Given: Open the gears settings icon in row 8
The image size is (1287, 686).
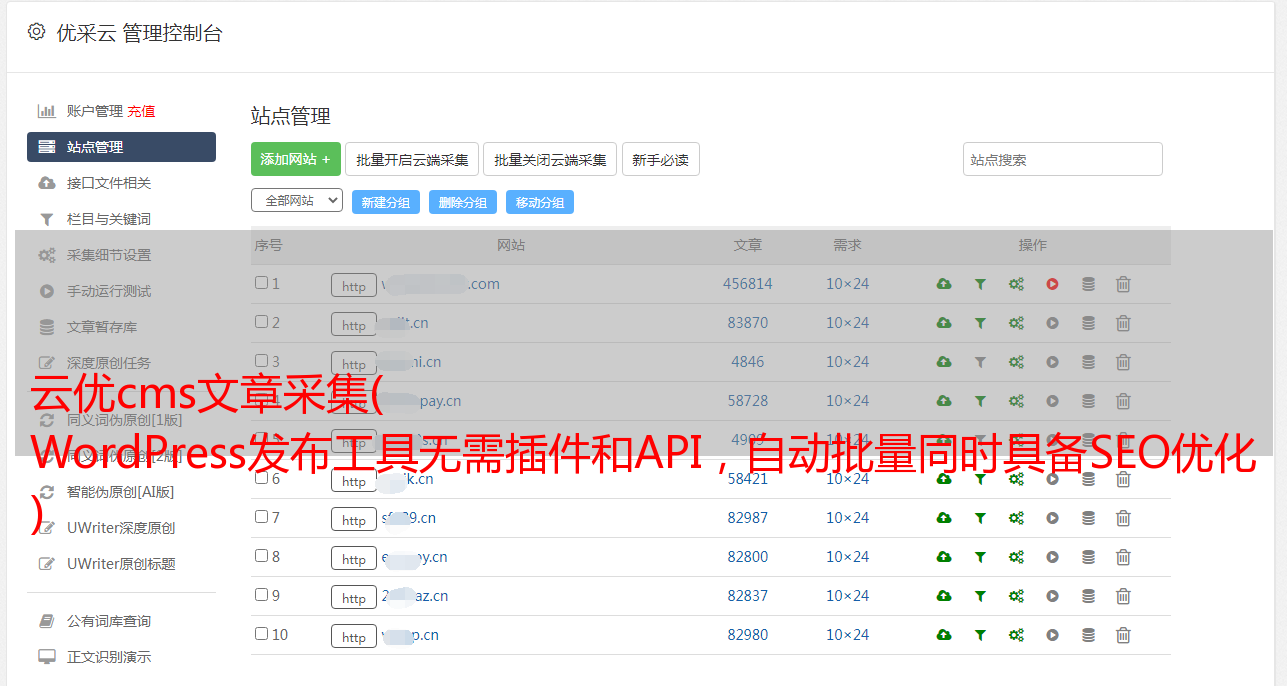Looking at the screenshot, I should click(1016, 557).
